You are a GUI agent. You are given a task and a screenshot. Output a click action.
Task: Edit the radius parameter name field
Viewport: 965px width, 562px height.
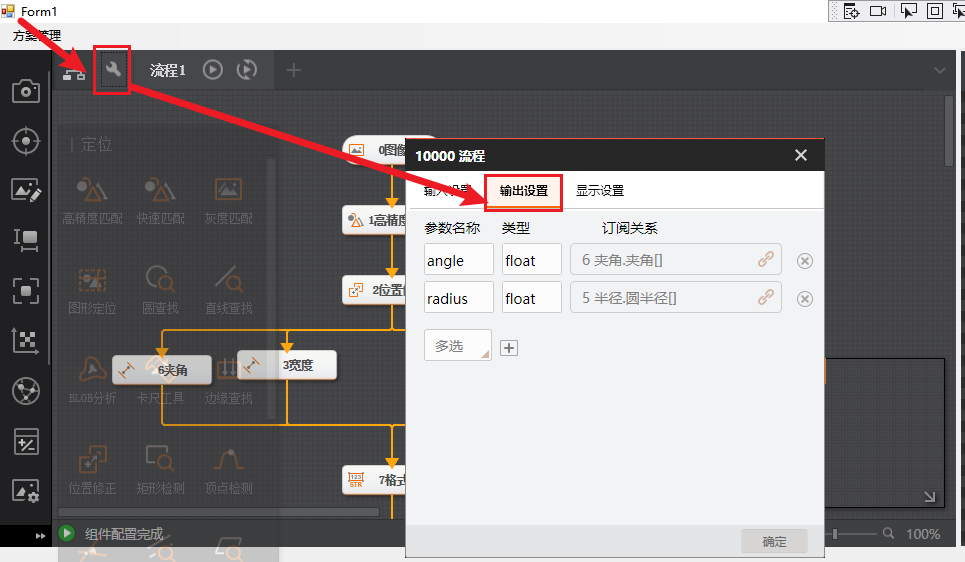(458, 298)
